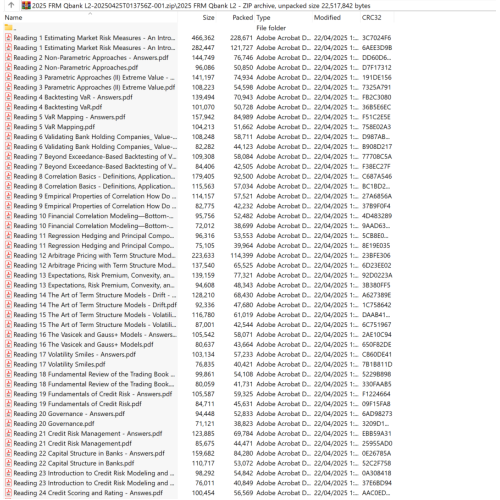Click PDF icon of Reading 20 Governance - Answers.pdf

8,414
